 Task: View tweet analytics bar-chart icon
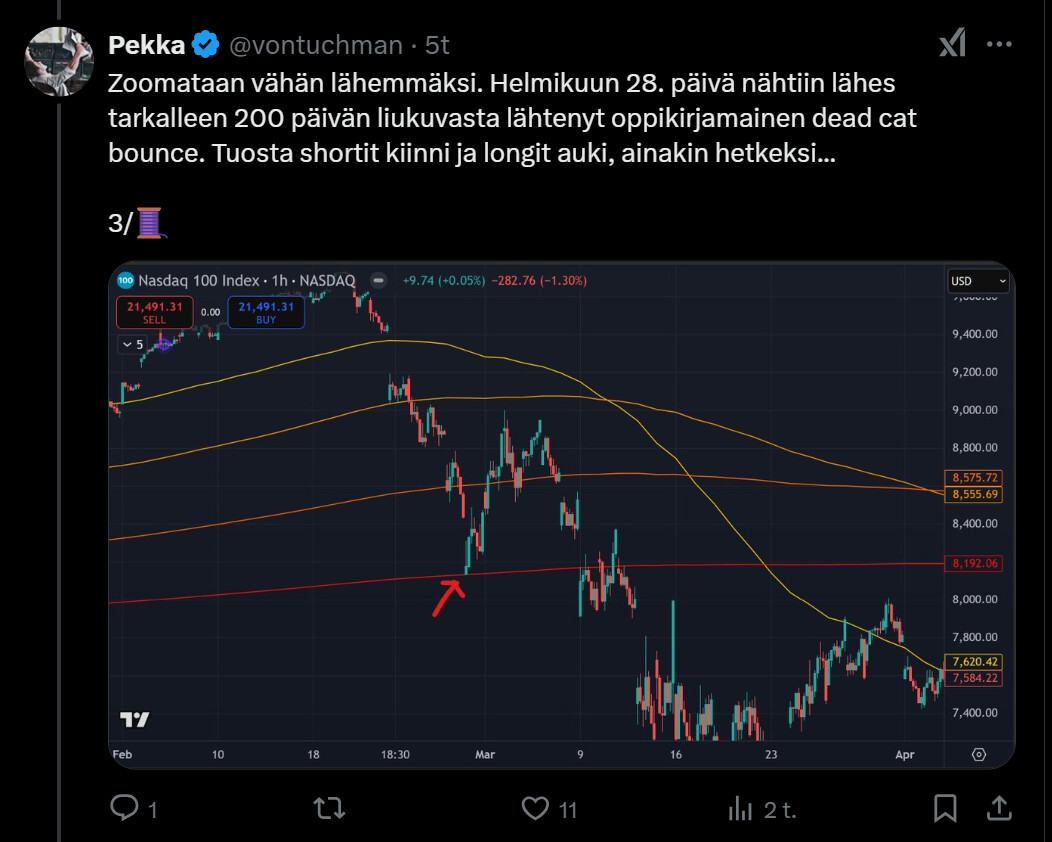pyautogui.click(x=740, y=808)
